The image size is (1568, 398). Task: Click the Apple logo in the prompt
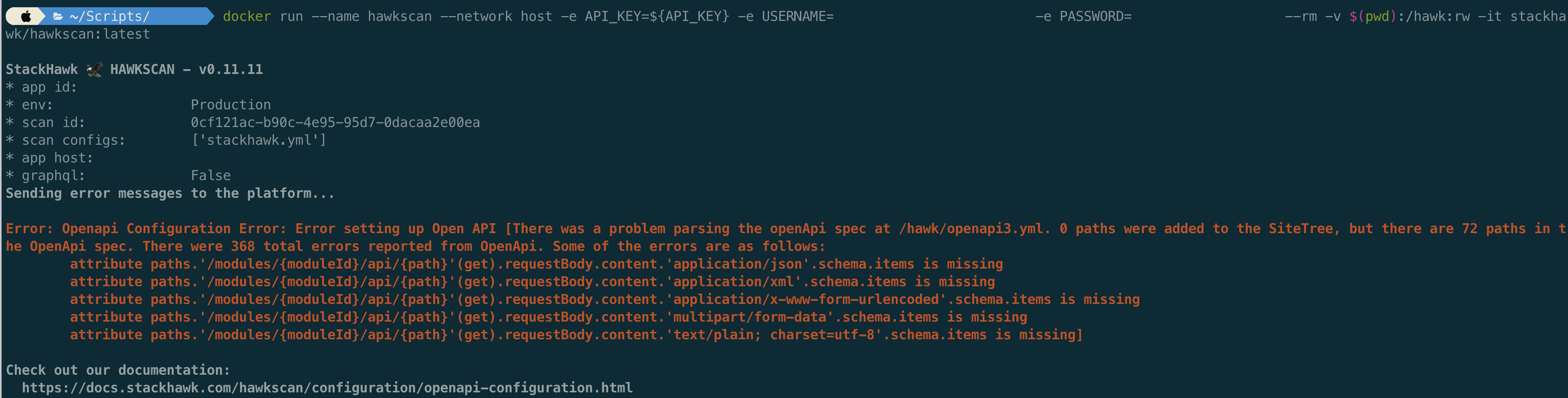point(26,16)
